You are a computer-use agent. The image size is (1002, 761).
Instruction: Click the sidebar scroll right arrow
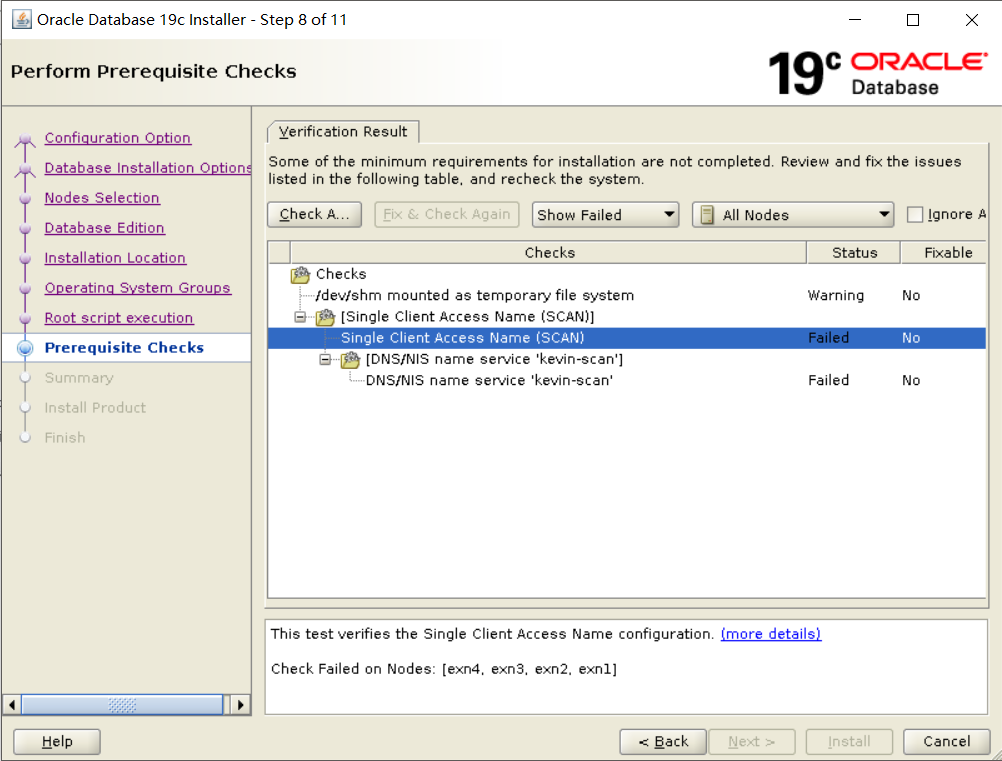point(240,705)
